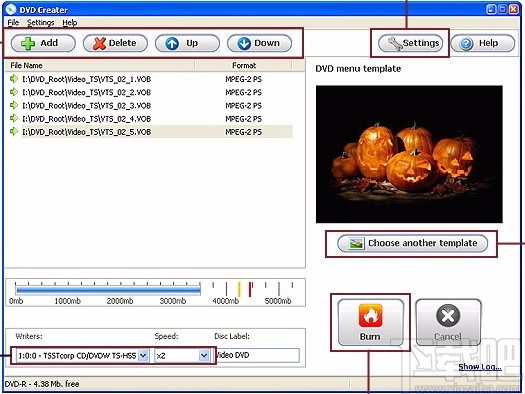
Task: Click the red capacity limit marker on gauge
Action: pyautogui.click(x=250, y=289)
